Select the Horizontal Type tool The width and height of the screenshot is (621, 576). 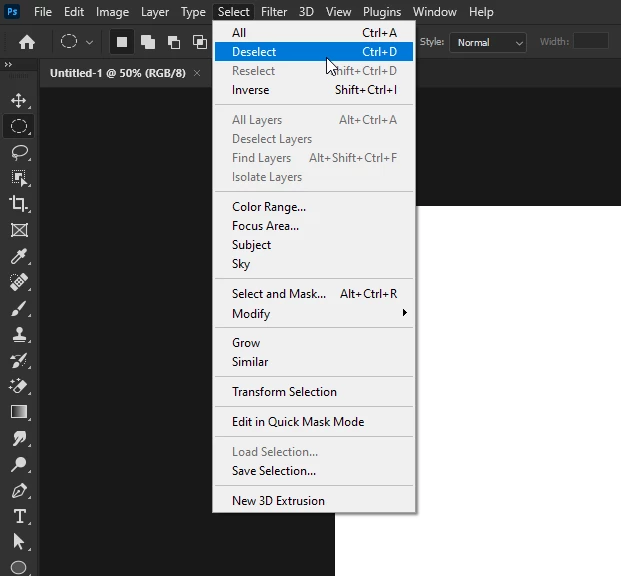tap(19, 516)
